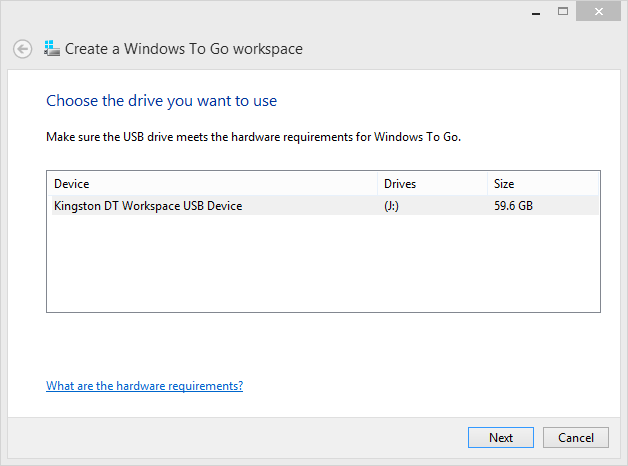Close the Windows To Go wizard
This screenshot has height=466, width=628.
(600, 10)
